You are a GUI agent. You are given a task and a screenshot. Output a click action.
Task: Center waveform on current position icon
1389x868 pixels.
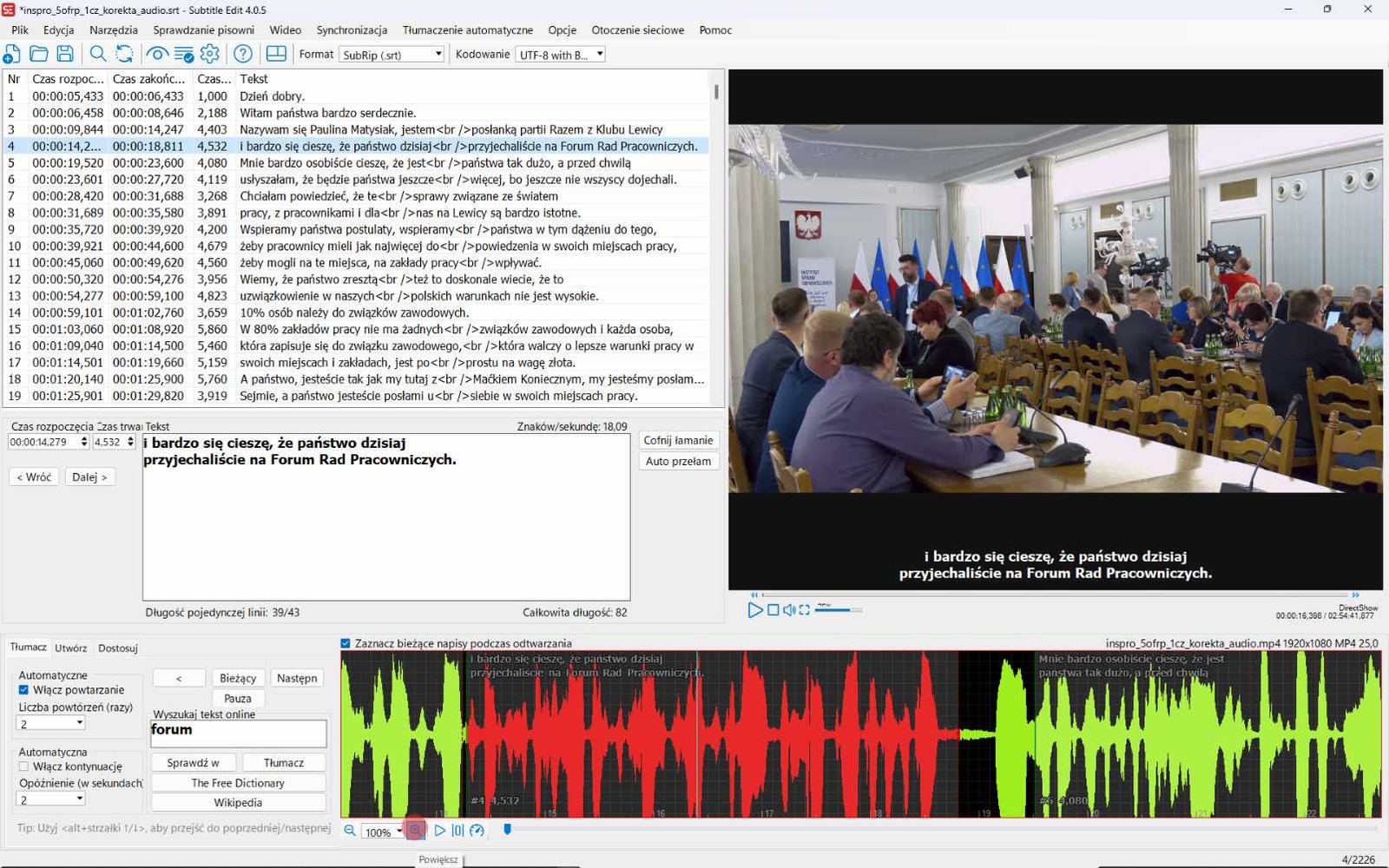[x=458, y=831]
